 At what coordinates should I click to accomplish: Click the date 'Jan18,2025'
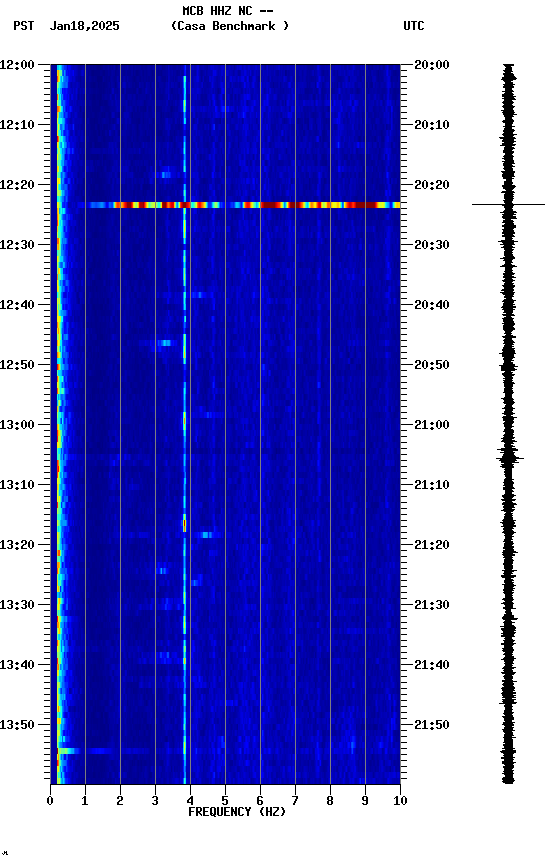[x=84, y=26]
